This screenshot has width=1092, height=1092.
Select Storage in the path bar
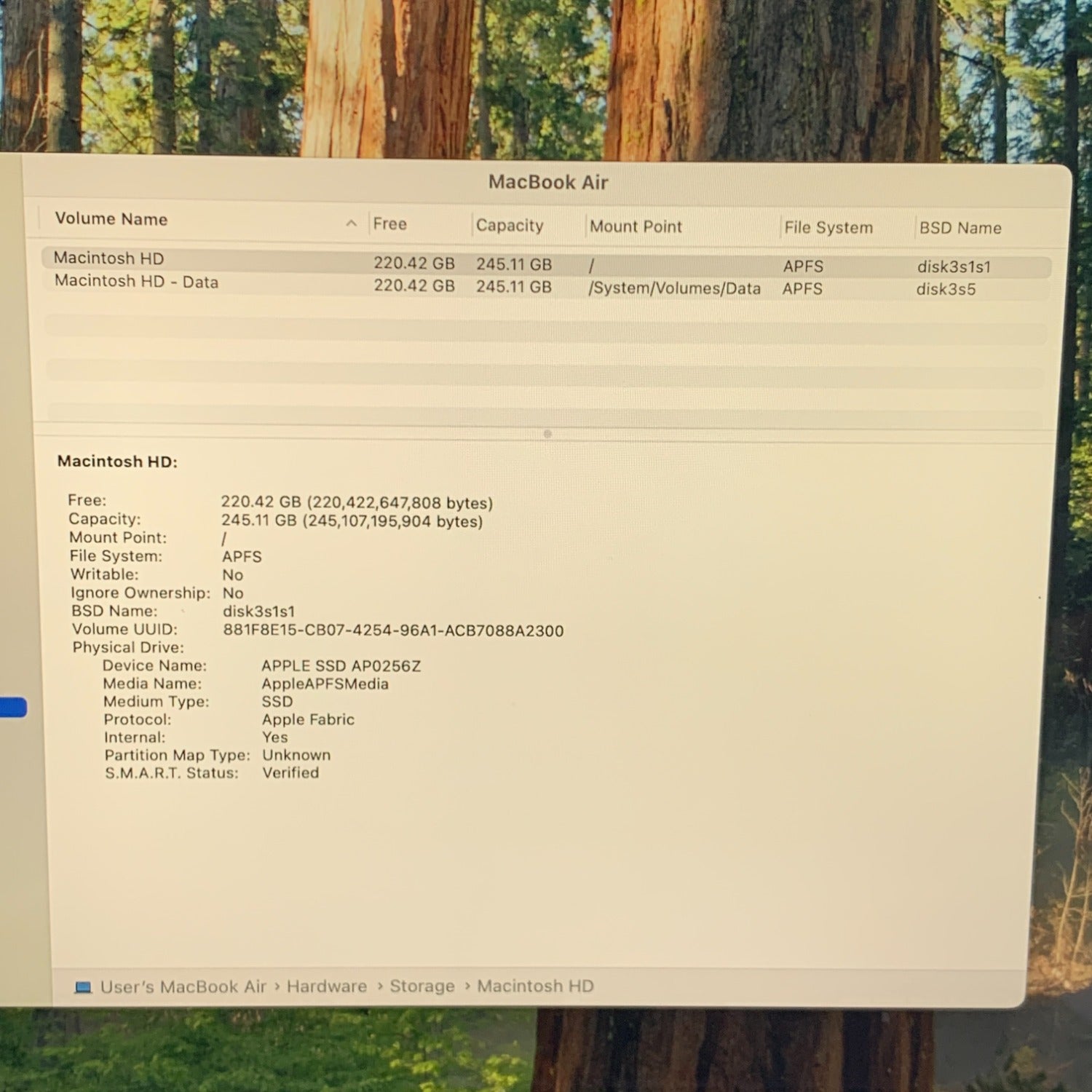point(422,986)
